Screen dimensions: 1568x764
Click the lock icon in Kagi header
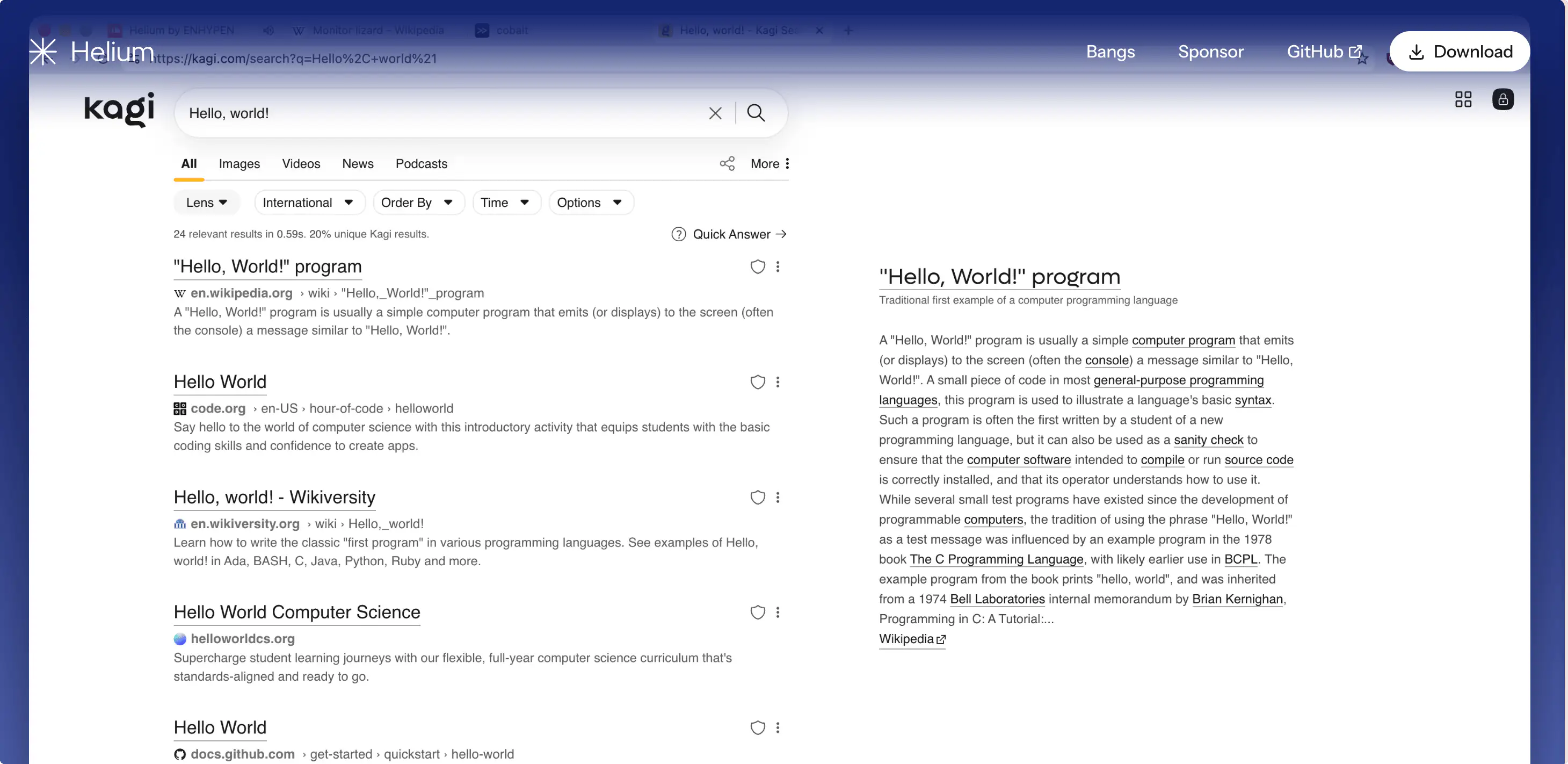[x=1502, y=99]
